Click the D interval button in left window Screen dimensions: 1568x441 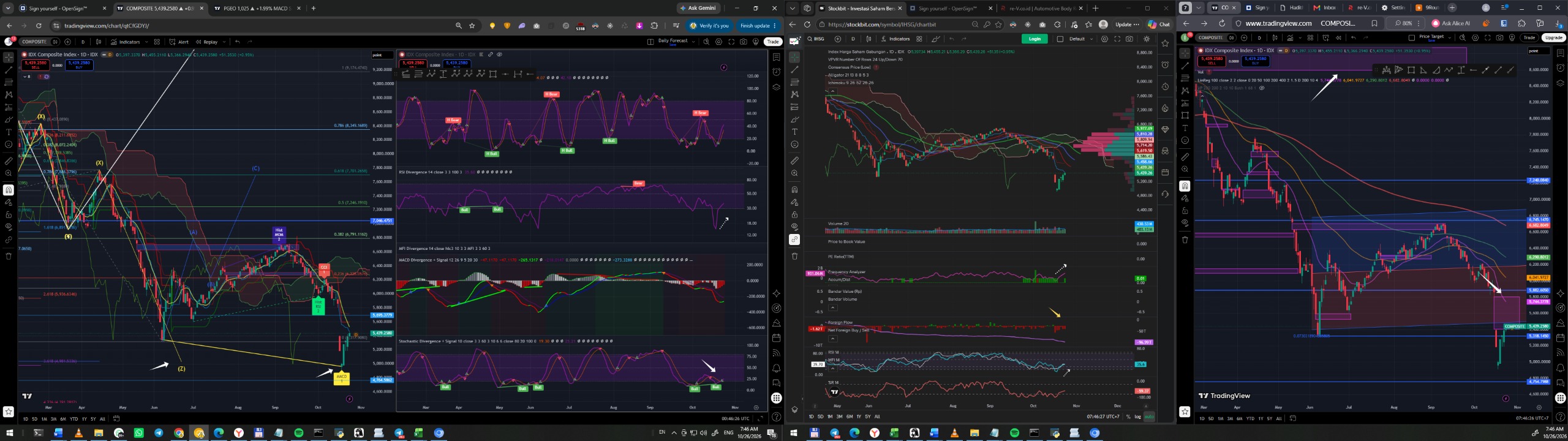83,42
